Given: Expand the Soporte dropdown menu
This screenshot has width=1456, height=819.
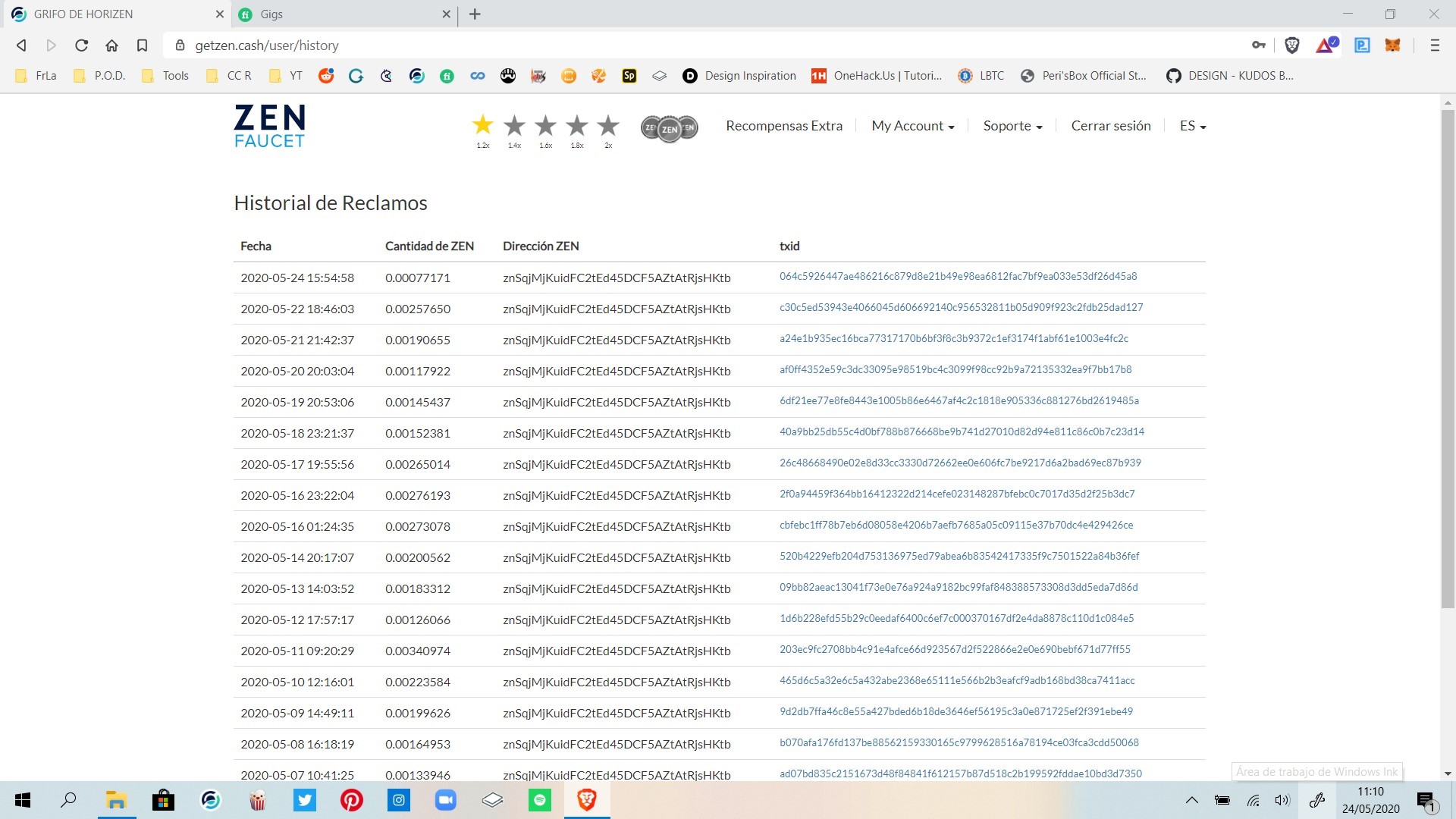Looking at the screenshot, I should click(x=1012, y=126).
